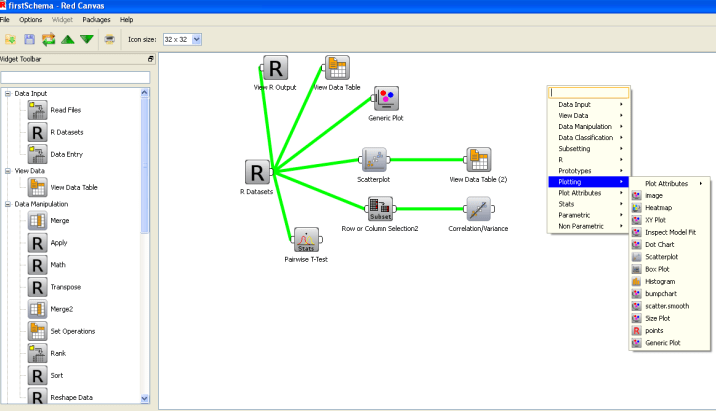Screen dimensions: 716x411
Task: Collapse the Data Input tree section
Action: (8, 93)
